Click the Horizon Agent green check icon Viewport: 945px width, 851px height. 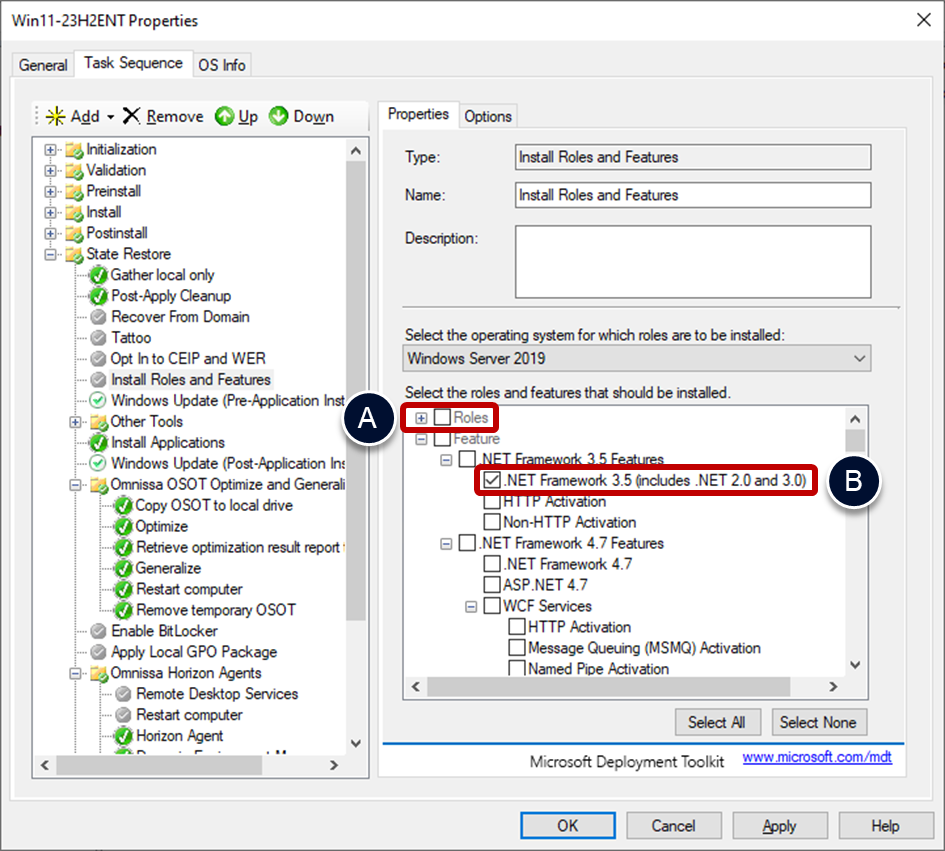123,736
